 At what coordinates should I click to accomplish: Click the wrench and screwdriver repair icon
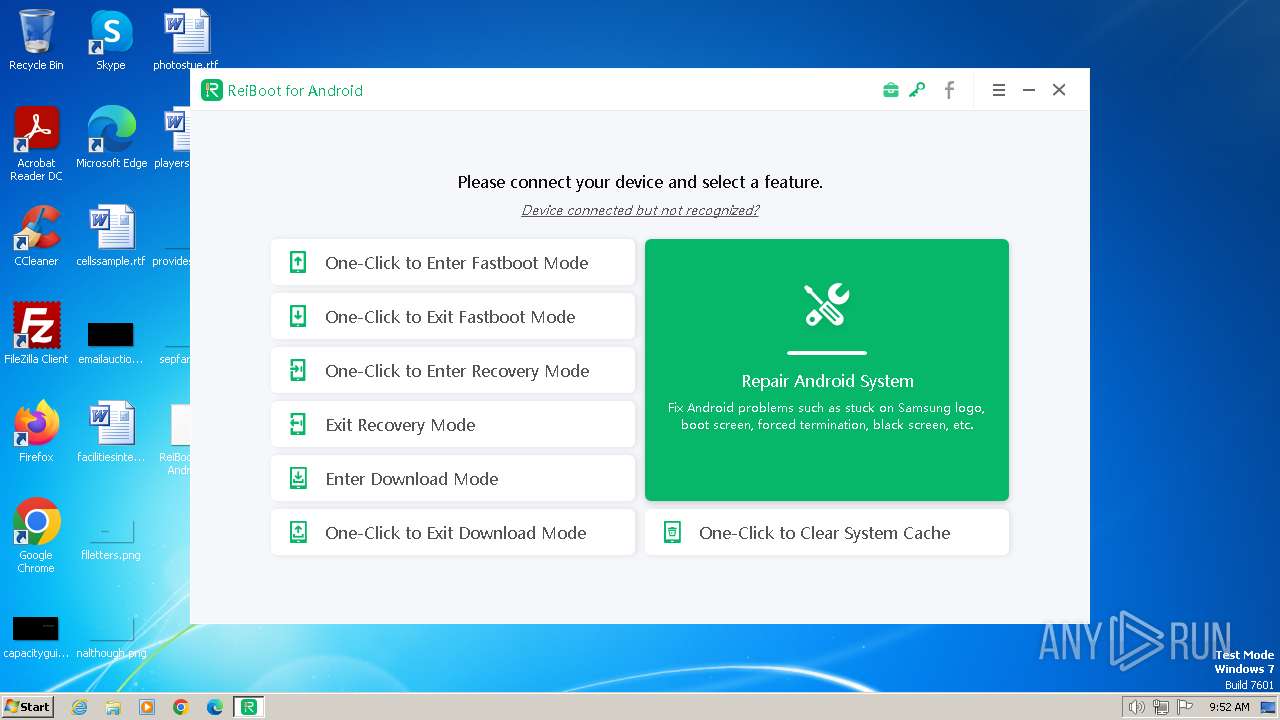coord(827,304)
